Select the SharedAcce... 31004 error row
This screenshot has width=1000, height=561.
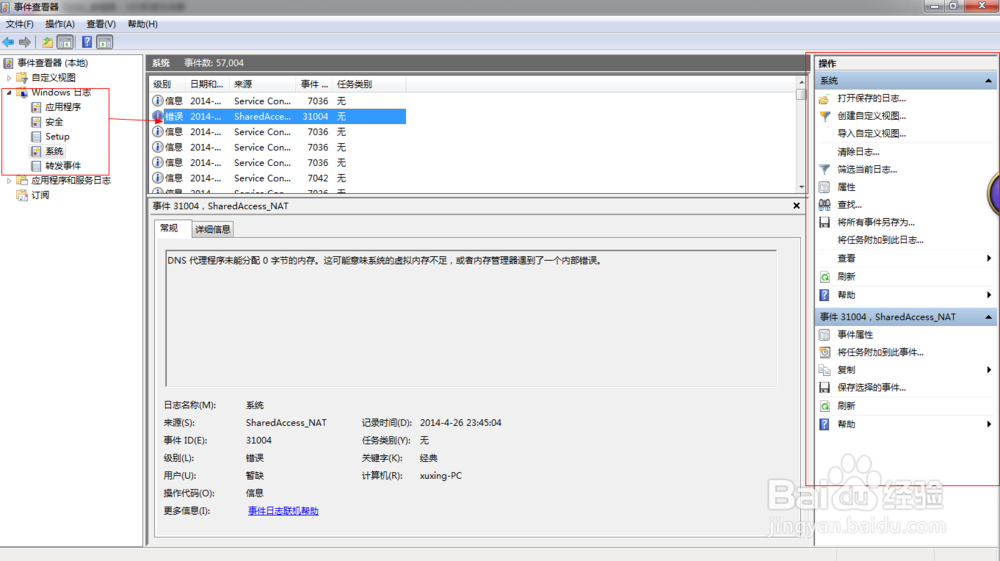coord(278,117)
